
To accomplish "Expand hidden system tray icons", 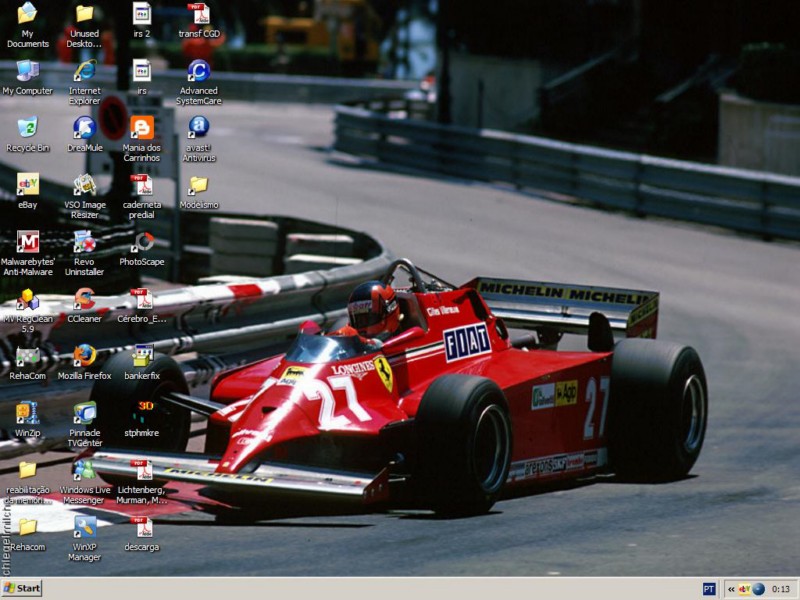I will pos(732,589).
